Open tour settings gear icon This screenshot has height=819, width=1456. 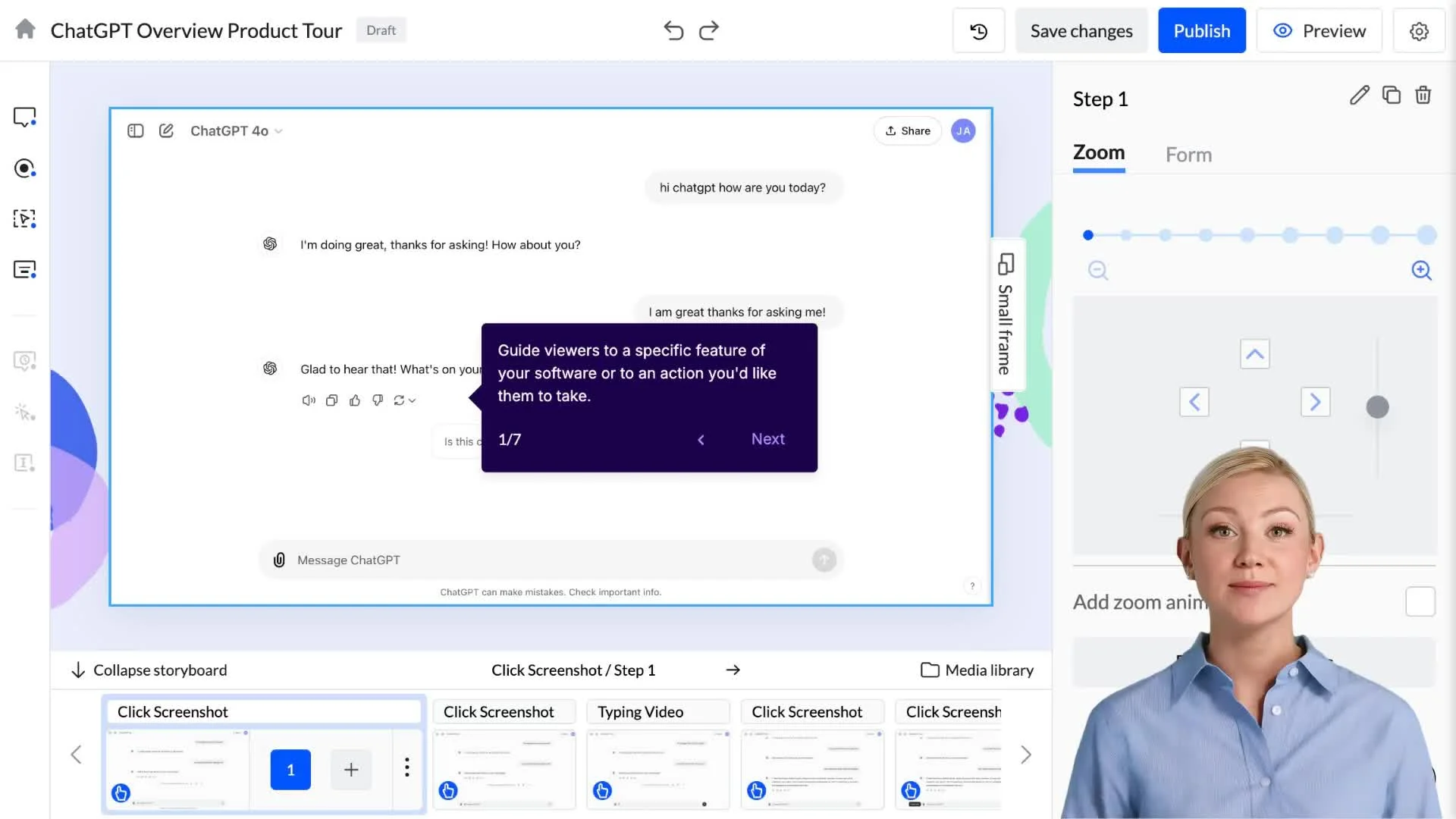tap(1419, 31)
